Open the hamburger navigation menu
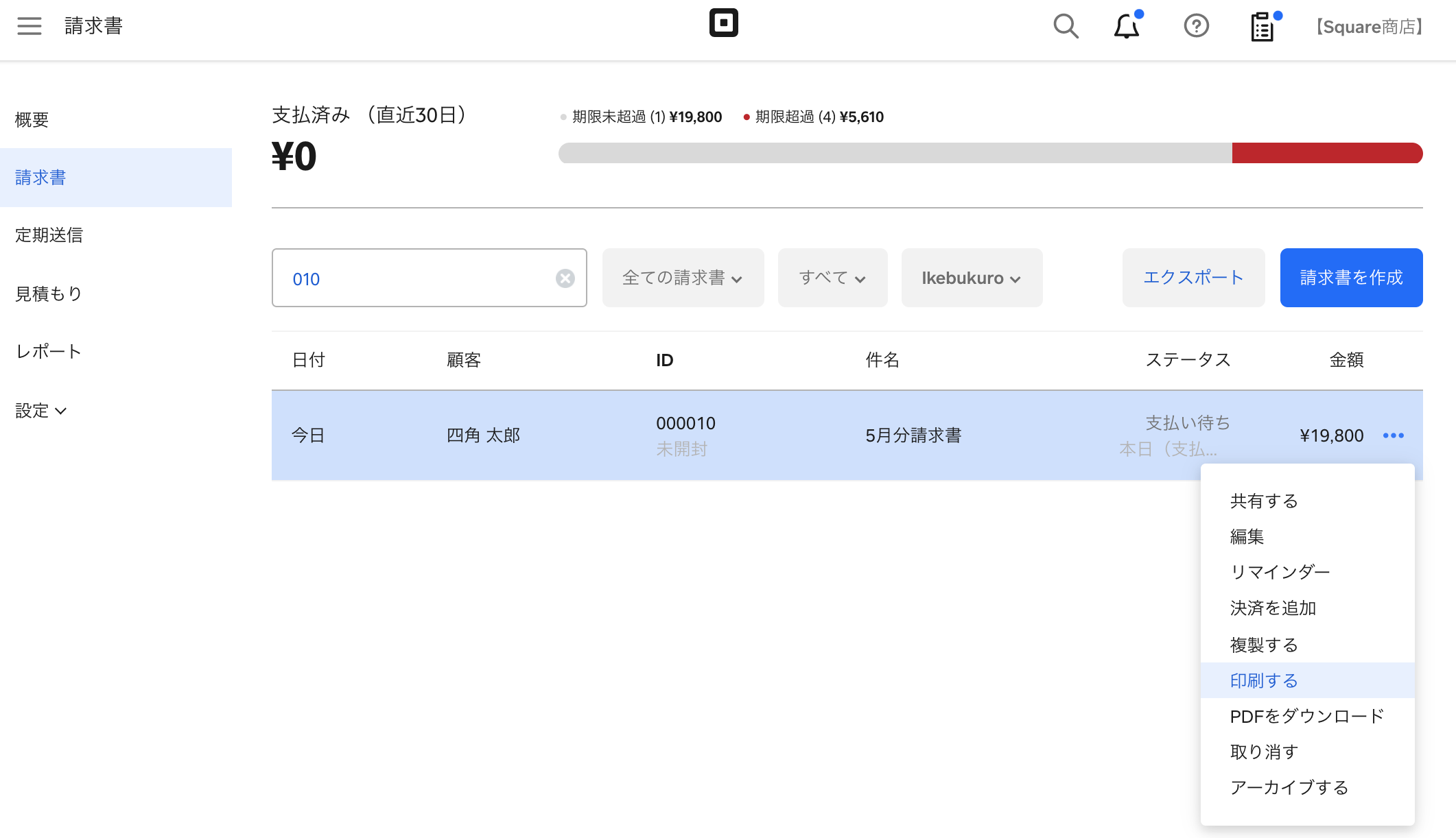1456x838 pixels. coord(29,26)
